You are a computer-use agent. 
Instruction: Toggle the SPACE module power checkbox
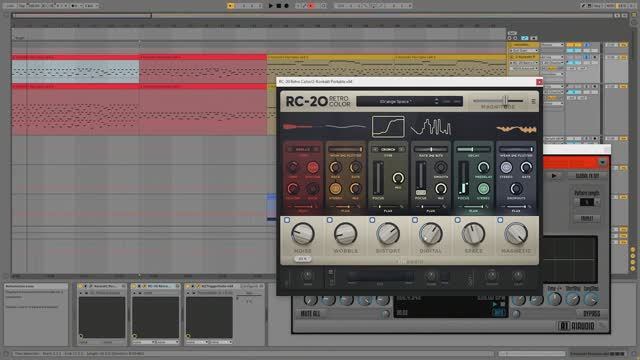click(458, 220)
